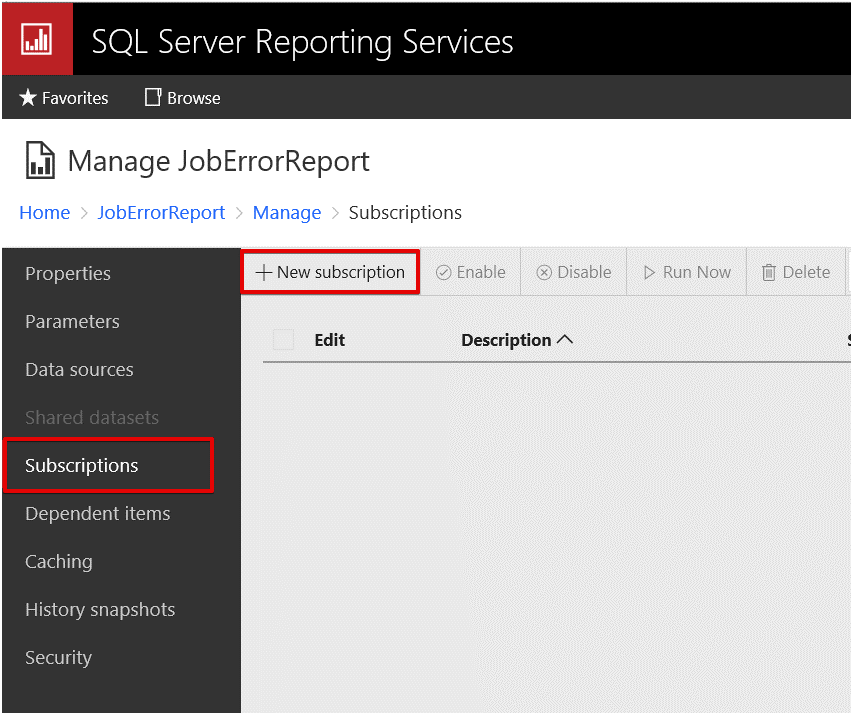Click the Enable checkmark icon

pos(443,272)
